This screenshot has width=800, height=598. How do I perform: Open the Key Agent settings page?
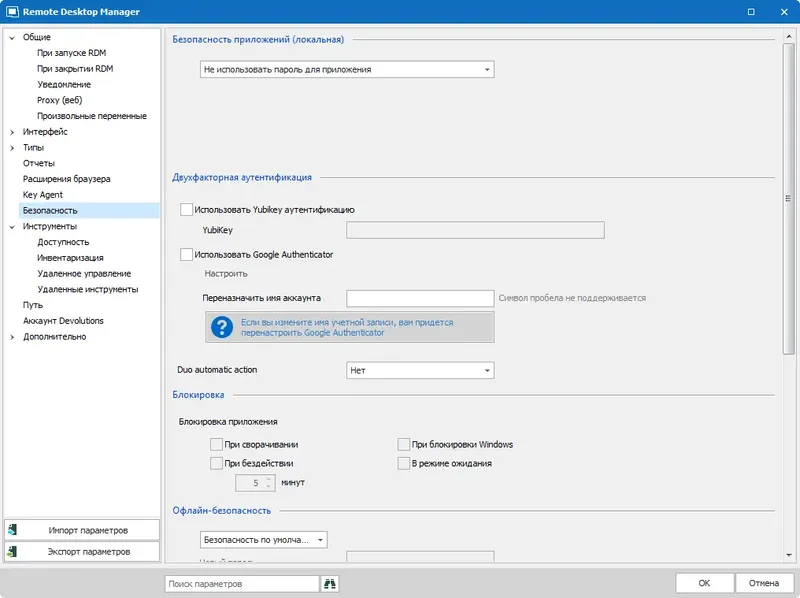point(46,194)
